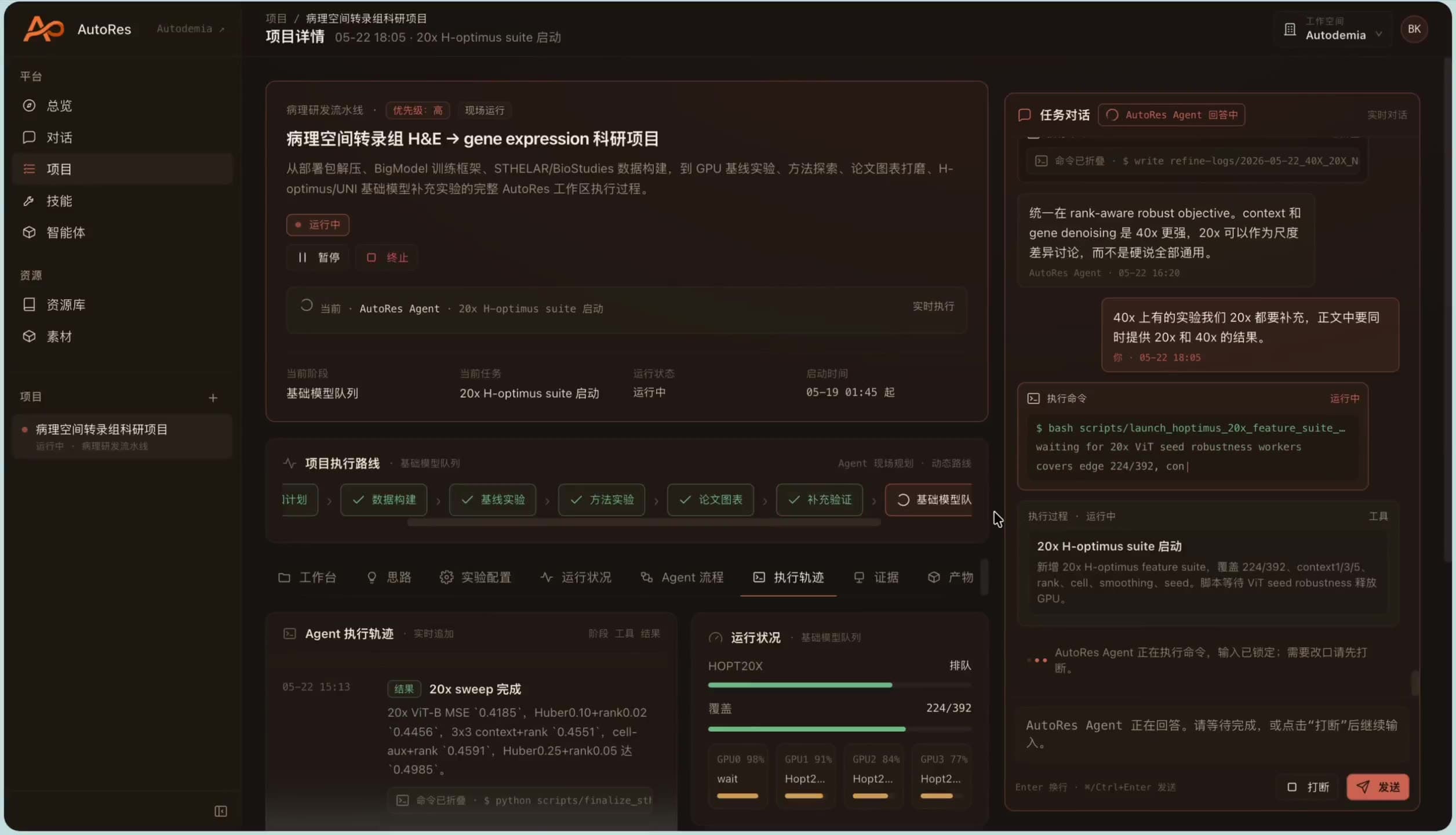Select the 方法实验 route step
Viewport: 1456px width, 835px height.
point(602,500)
